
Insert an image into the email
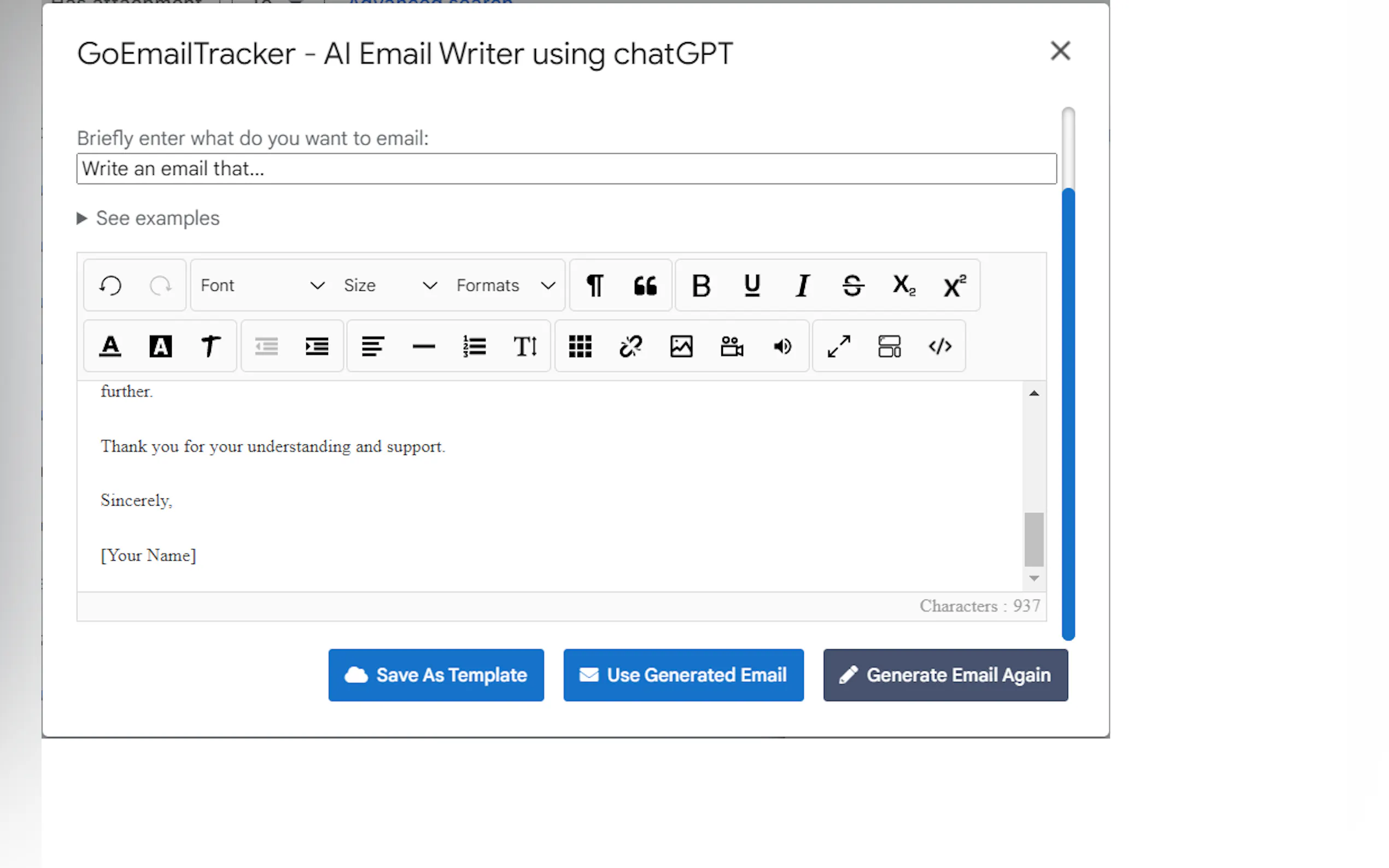(681, 346)
